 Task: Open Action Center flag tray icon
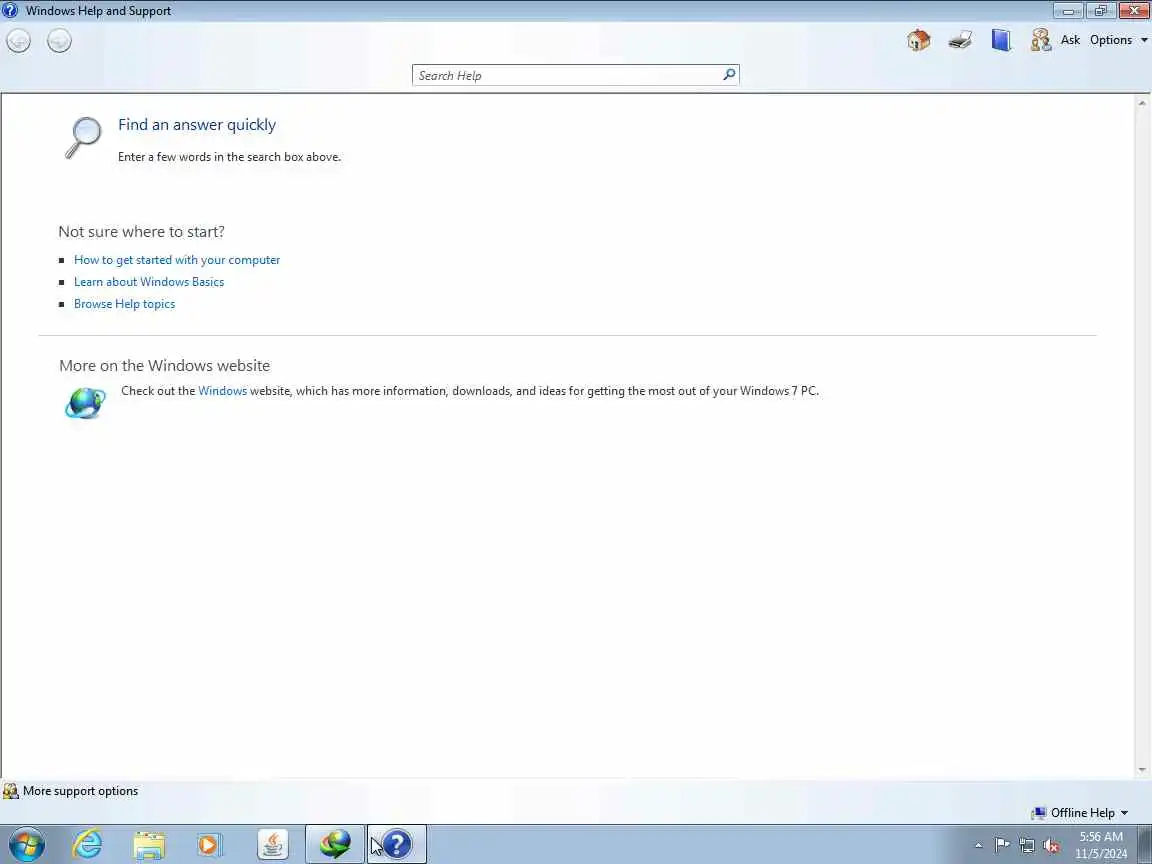click(x=1002, y=846)
